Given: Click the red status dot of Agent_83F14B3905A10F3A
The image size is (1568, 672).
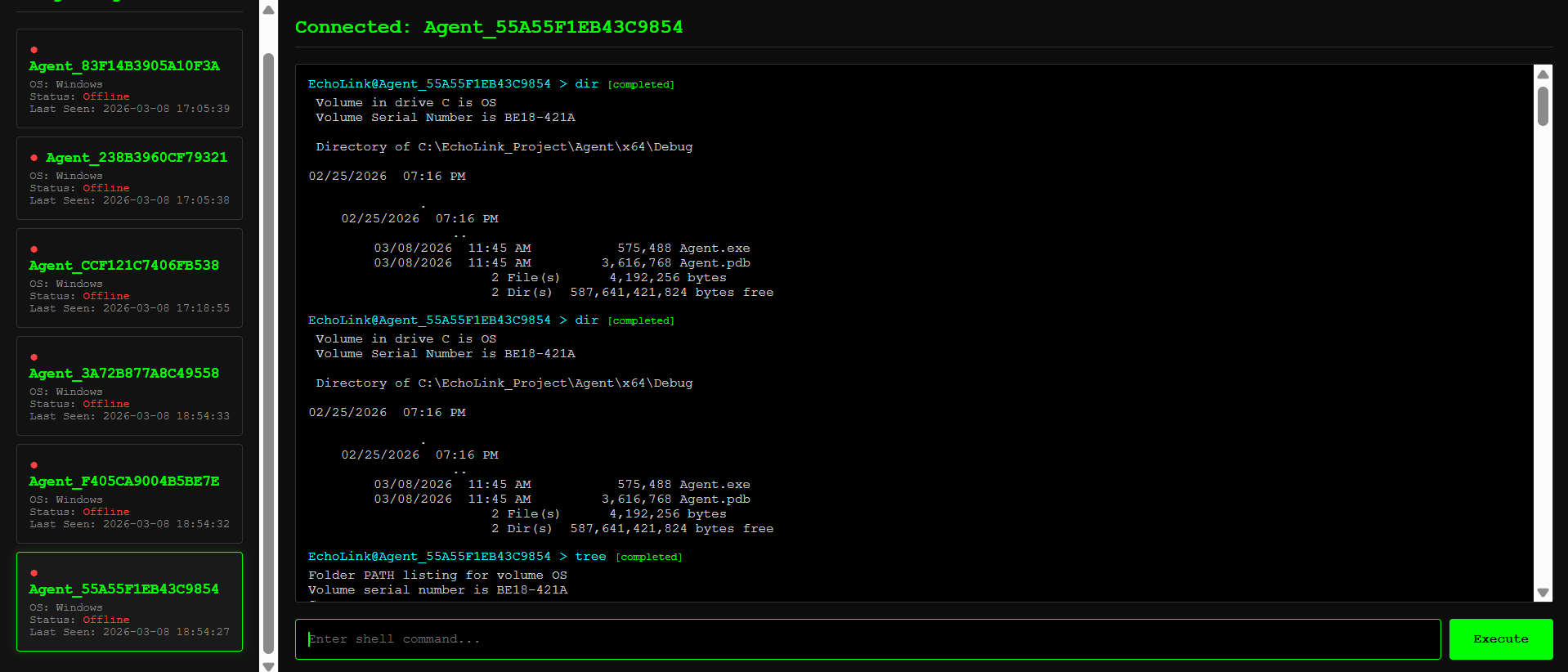Looking at the screenshot, I should click(x=34, y=50).
